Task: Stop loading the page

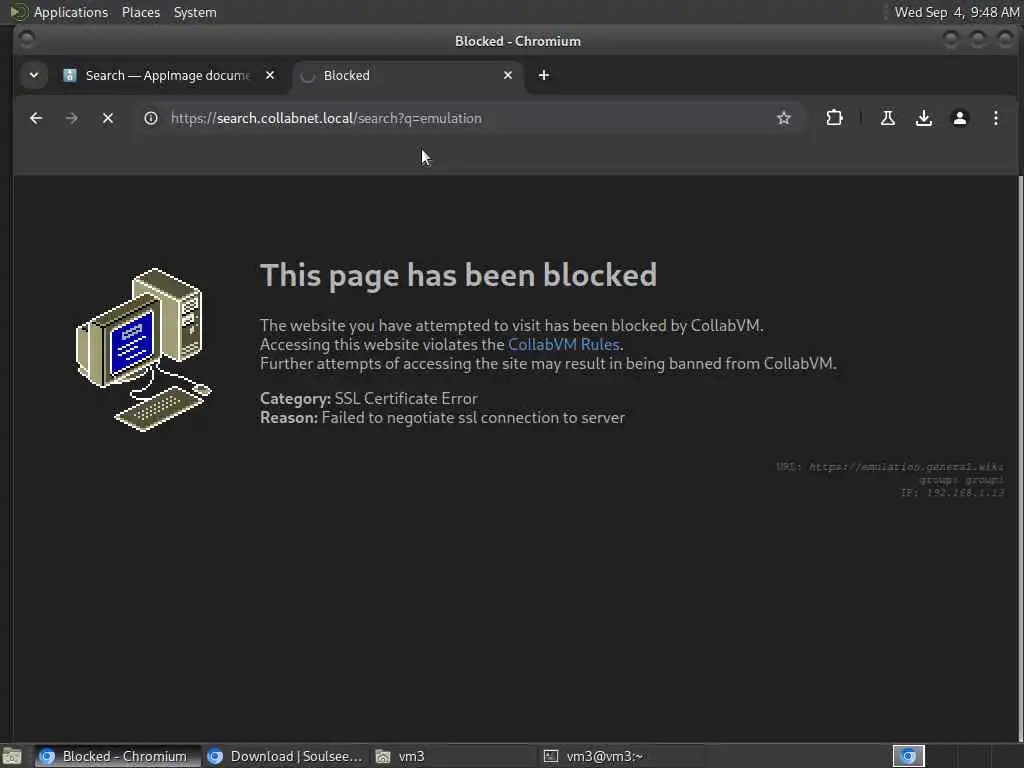Action: (x=108, y=118)
